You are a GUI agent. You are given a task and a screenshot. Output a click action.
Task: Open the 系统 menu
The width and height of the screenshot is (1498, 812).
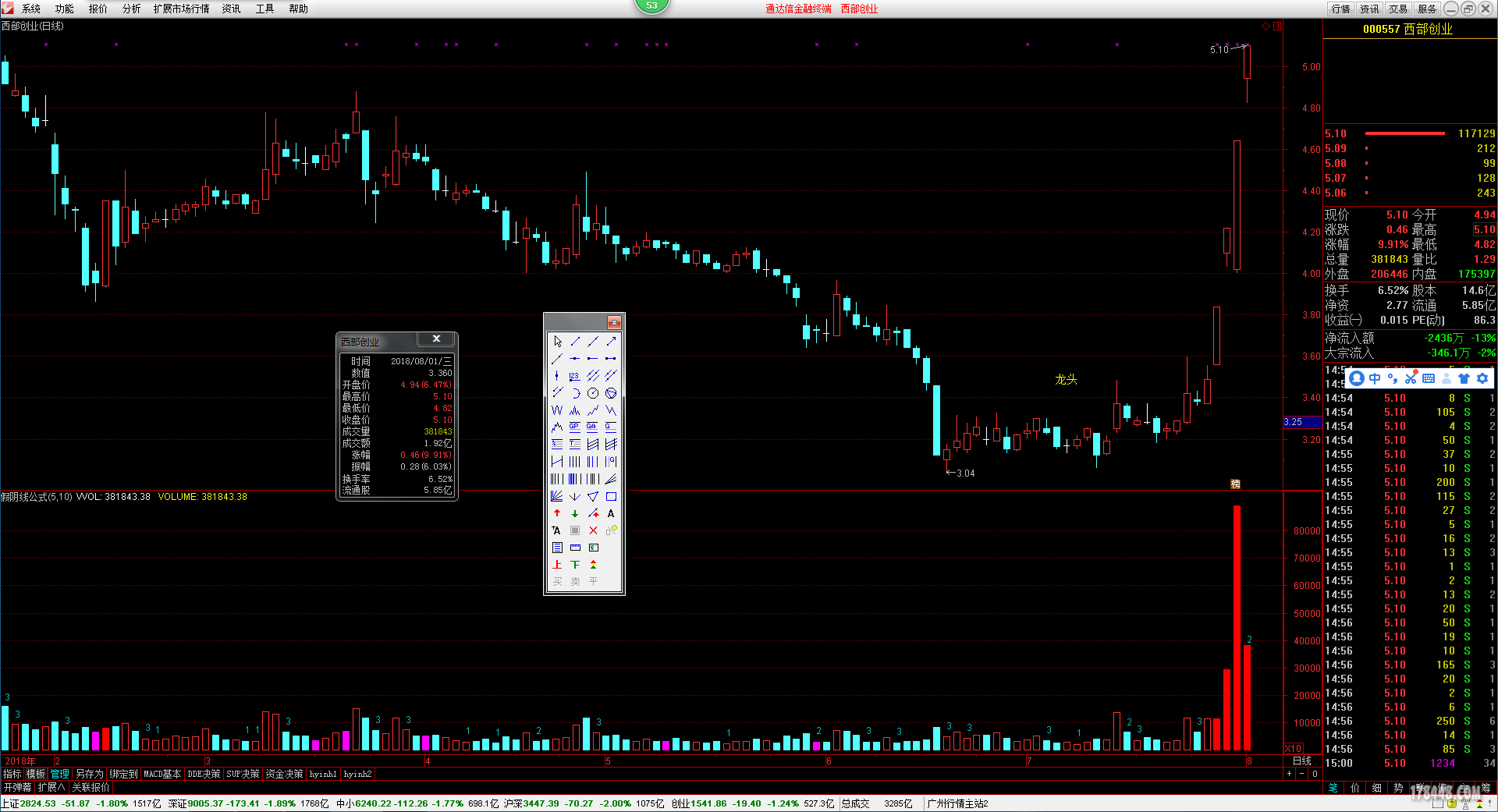pyautogui.click(x=31, y=9)
